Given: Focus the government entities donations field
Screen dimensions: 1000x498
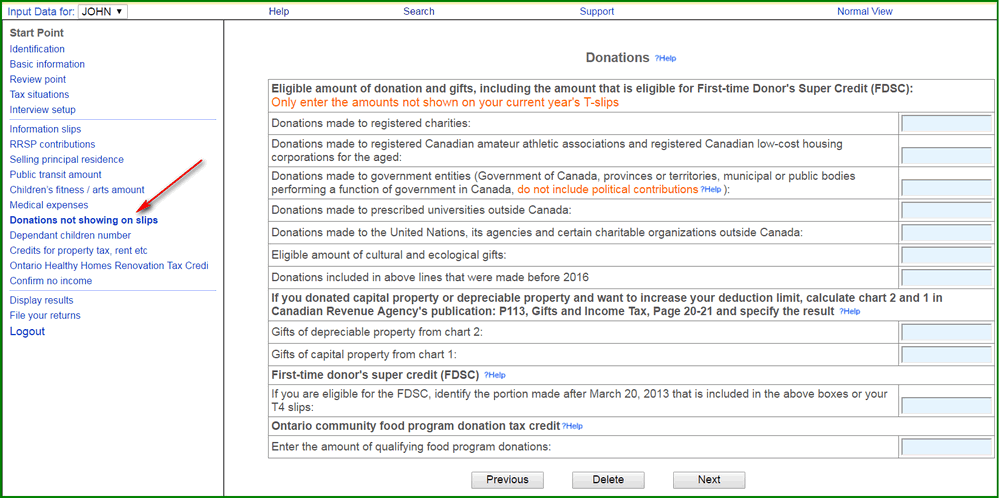Looking at the screenshot, I should click(946, 187).
